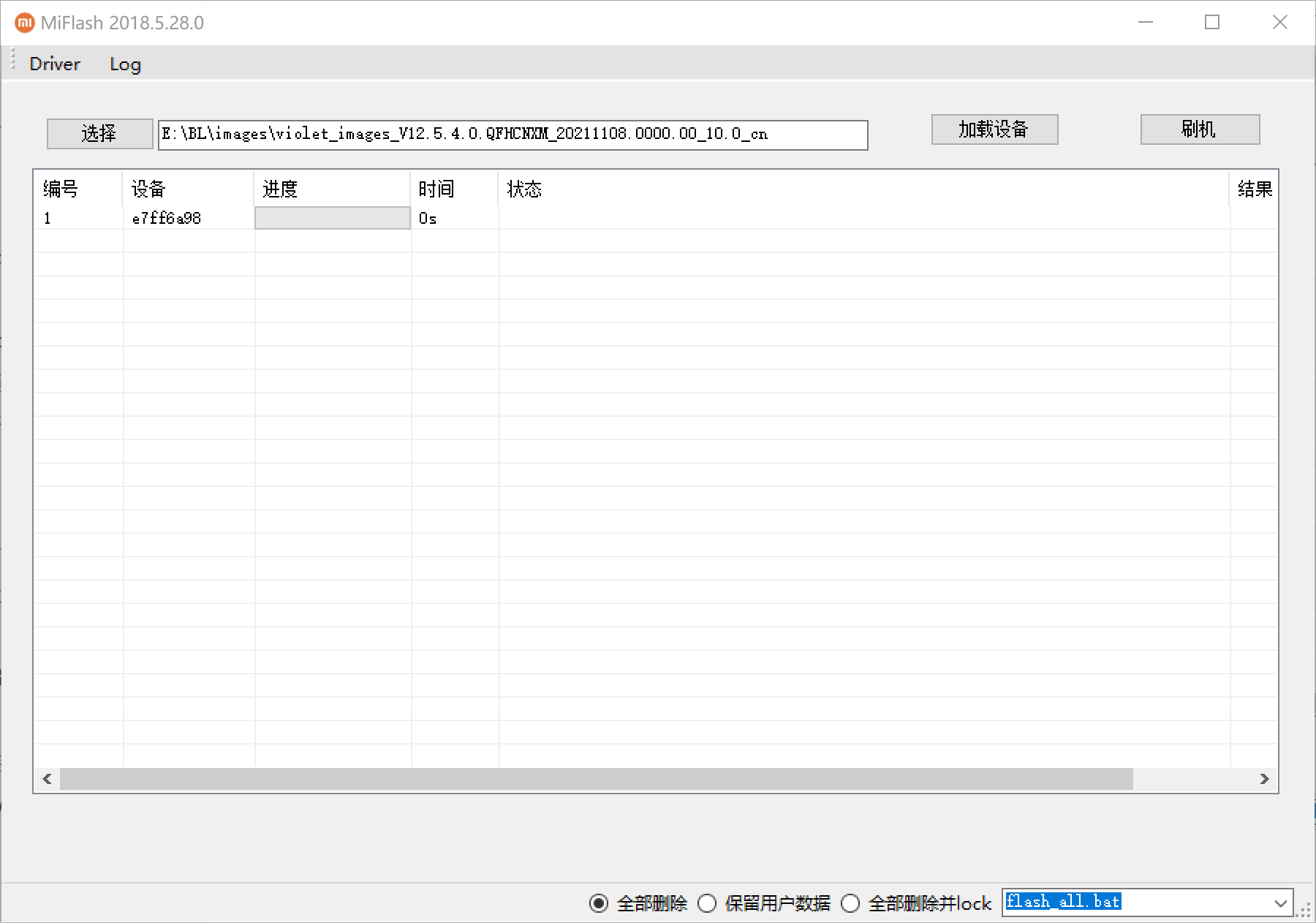Select the 全部删除 radio button
Viewport: 1316px width, 923px height.
point(599,903)
